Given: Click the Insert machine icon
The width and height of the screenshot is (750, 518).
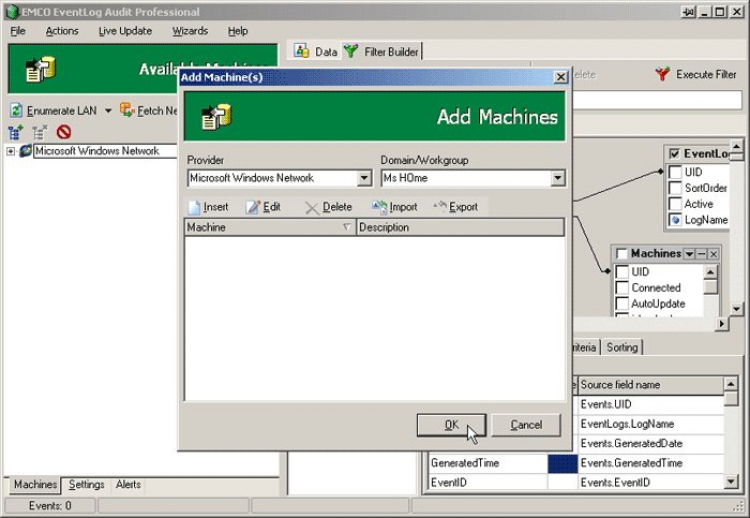Looking at the screenshot, I should (x=194, y=207).
